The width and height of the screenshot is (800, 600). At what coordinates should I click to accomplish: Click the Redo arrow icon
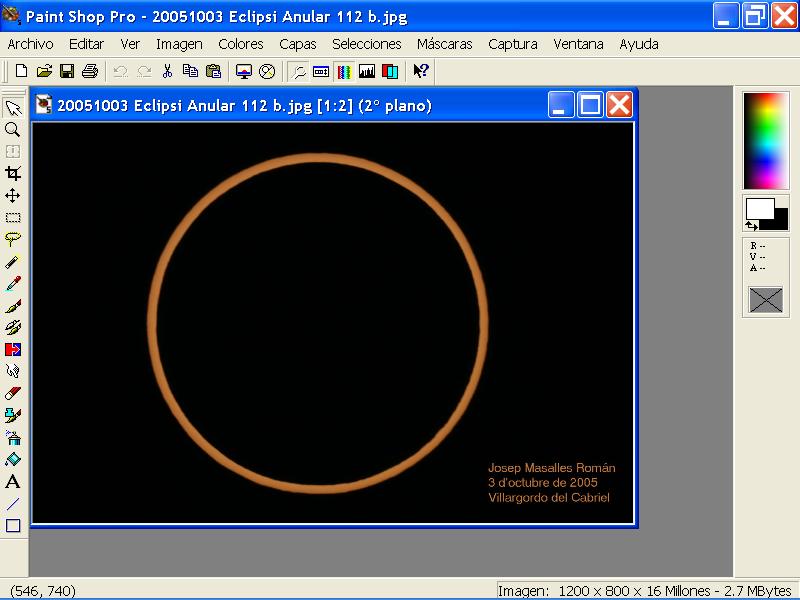click(x=144, y=71)
